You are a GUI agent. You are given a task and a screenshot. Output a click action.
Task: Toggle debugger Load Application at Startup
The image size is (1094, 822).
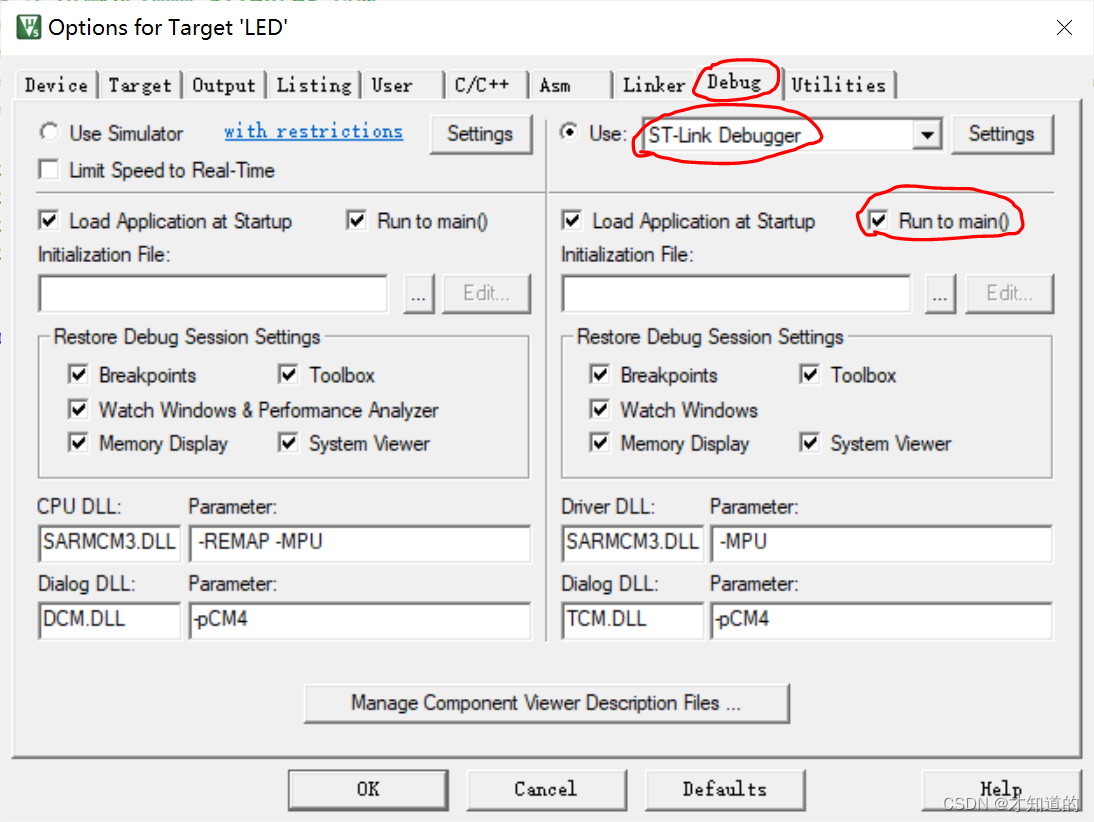pyautogui.click(x=571, y=221)
